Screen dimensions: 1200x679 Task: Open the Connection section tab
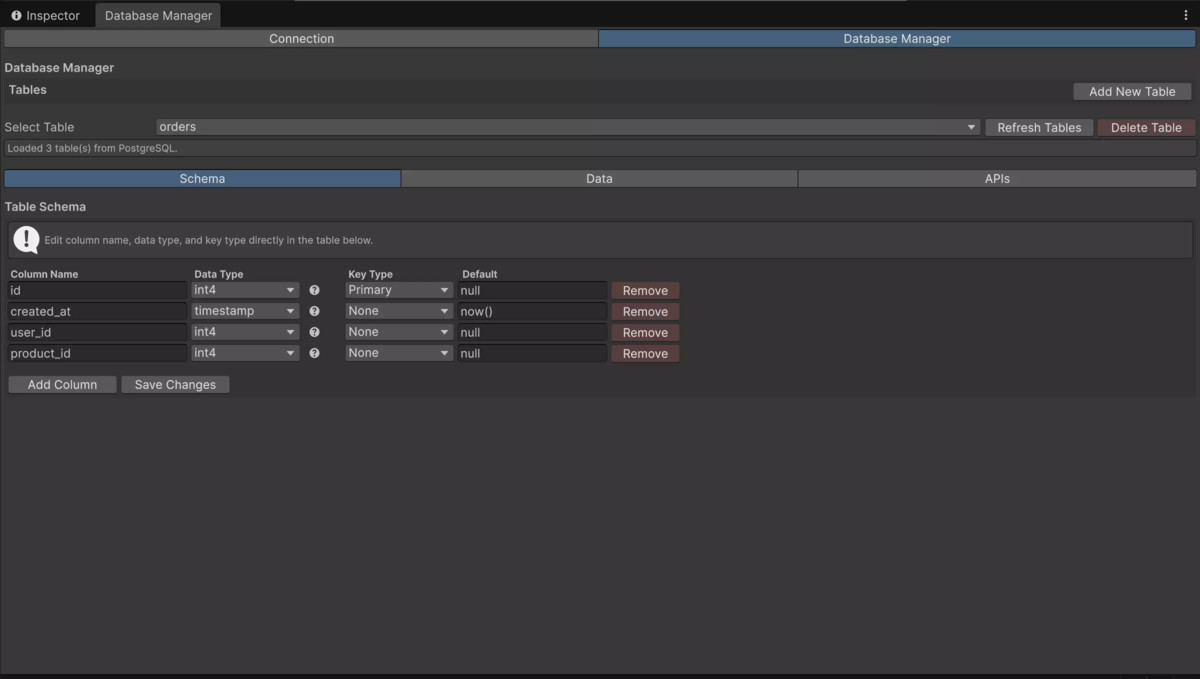pyautogui.click(x=301, y=38)
